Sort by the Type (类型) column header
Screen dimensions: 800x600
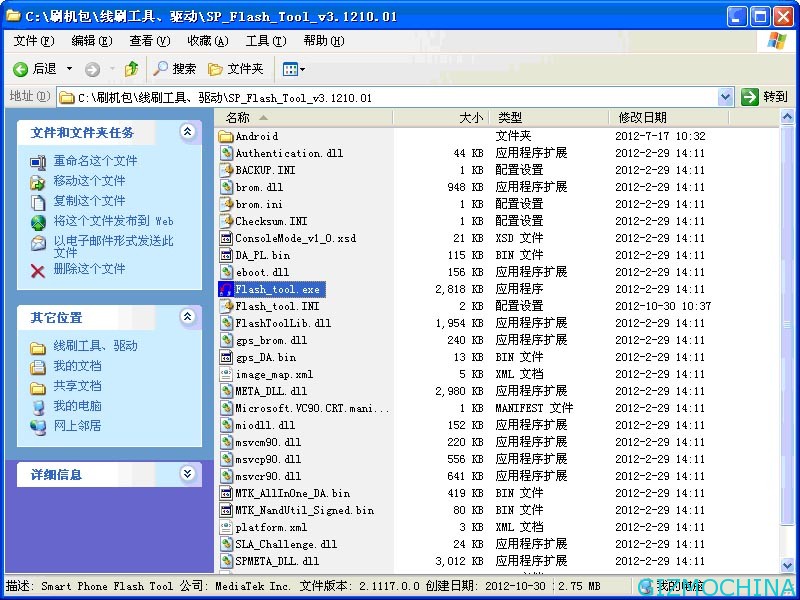pos(549,118)
